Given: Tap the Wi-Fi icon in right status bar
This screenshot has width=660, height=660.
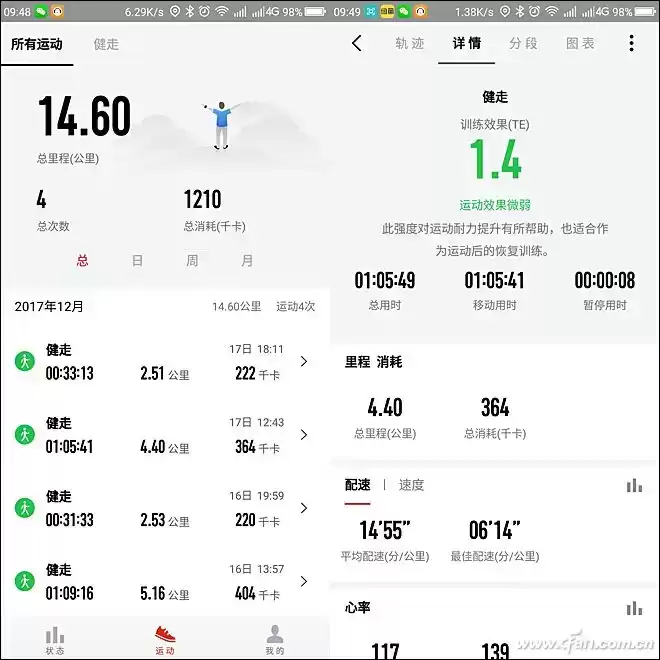Looking at the screenshot, I should click(x=552, y=11).
